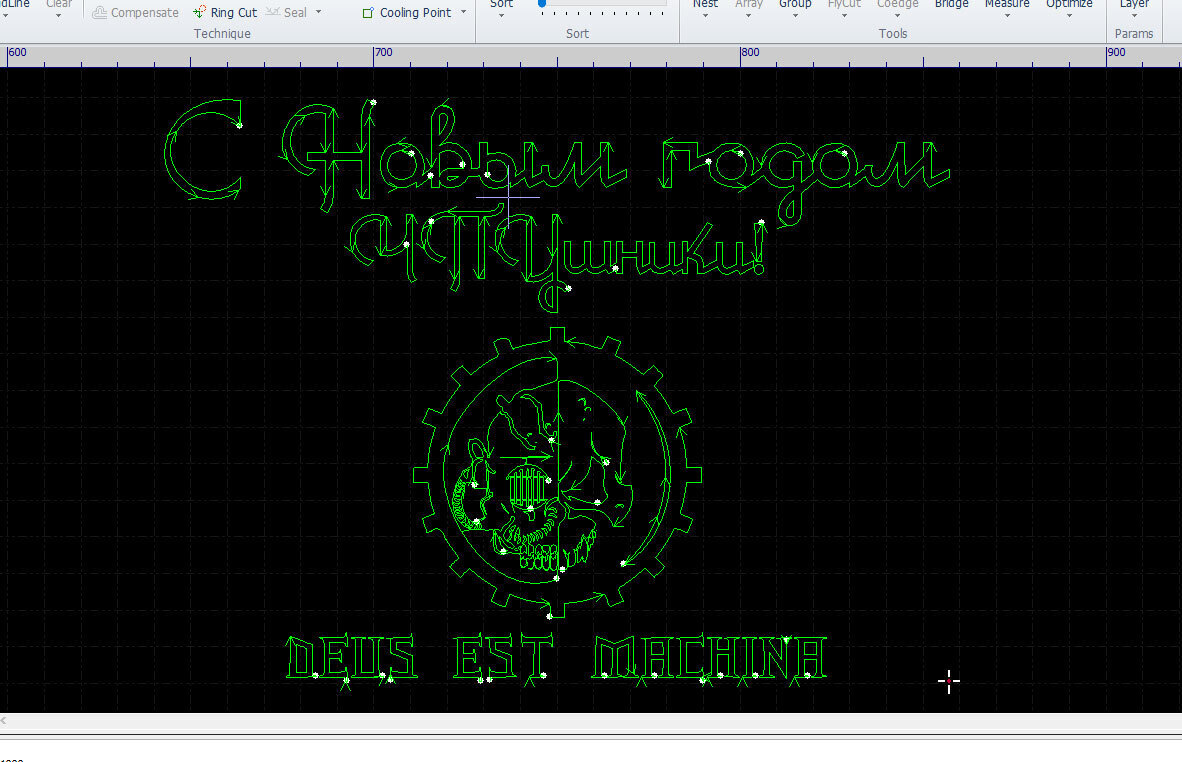Image resolution: width=1182 pixels, height=762 pixels.
Task: Click the Tools group label
Action: [893, 33]
